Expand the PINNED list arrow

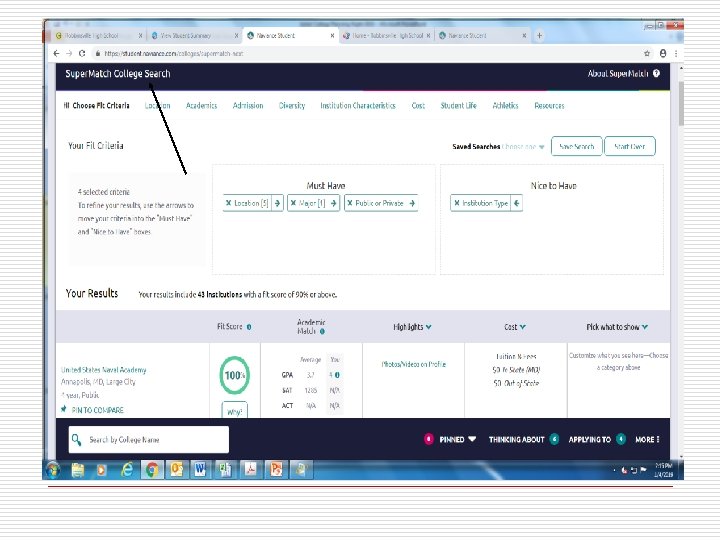[x=472, y=439]
